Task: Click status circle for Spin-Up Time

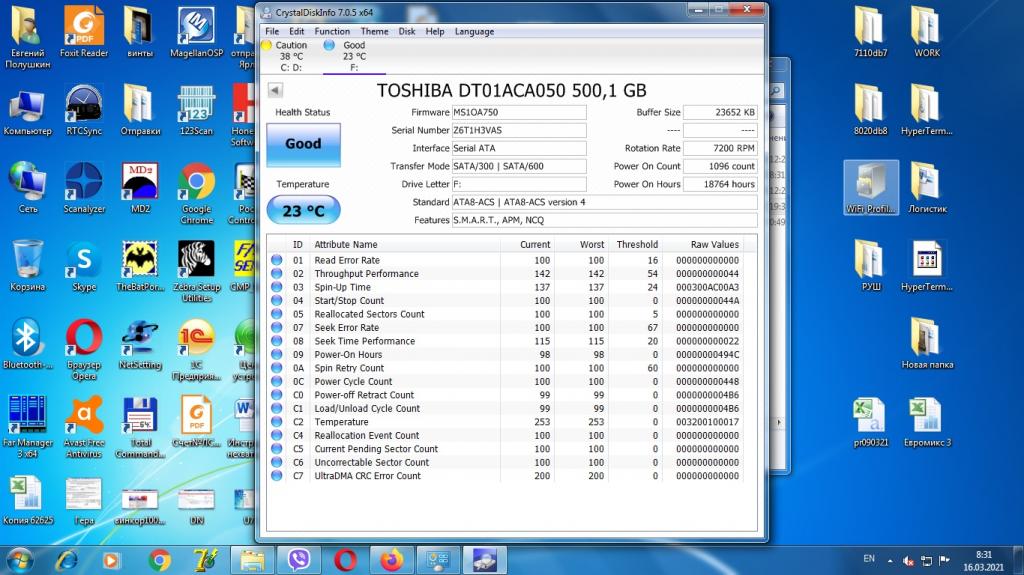Action: (277, 287)
